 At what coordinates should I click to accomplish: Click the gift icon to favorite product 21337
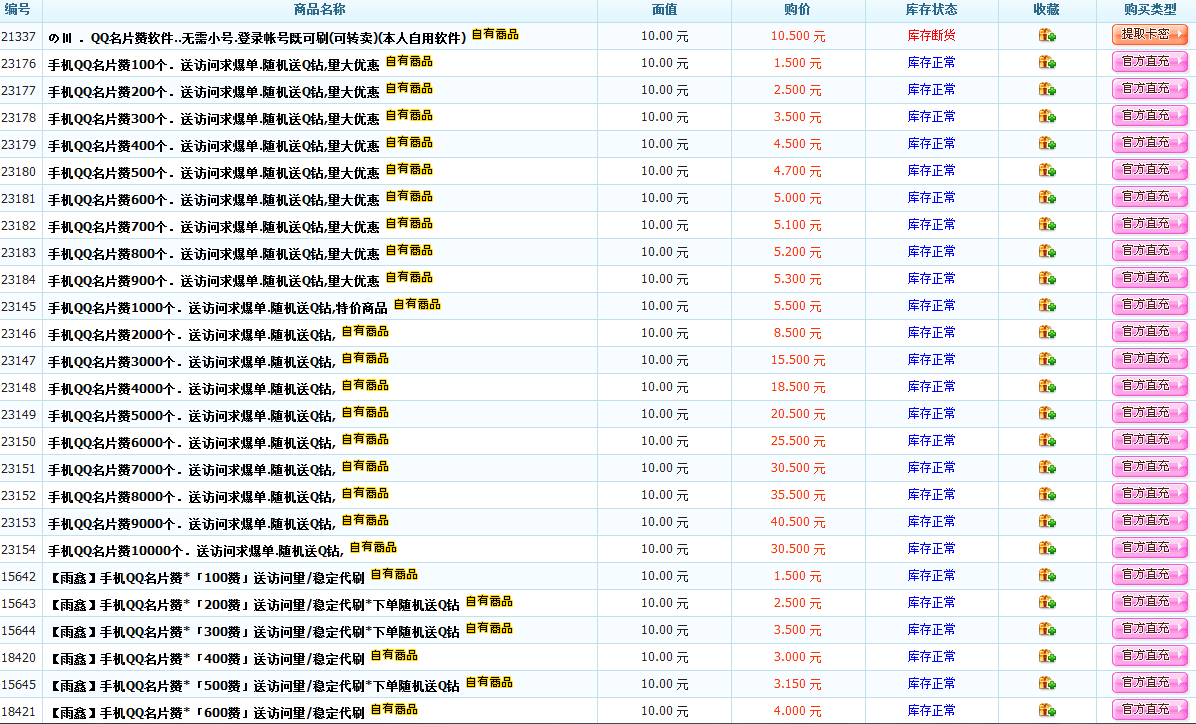pyautogui.click(x=1046, y=36)
